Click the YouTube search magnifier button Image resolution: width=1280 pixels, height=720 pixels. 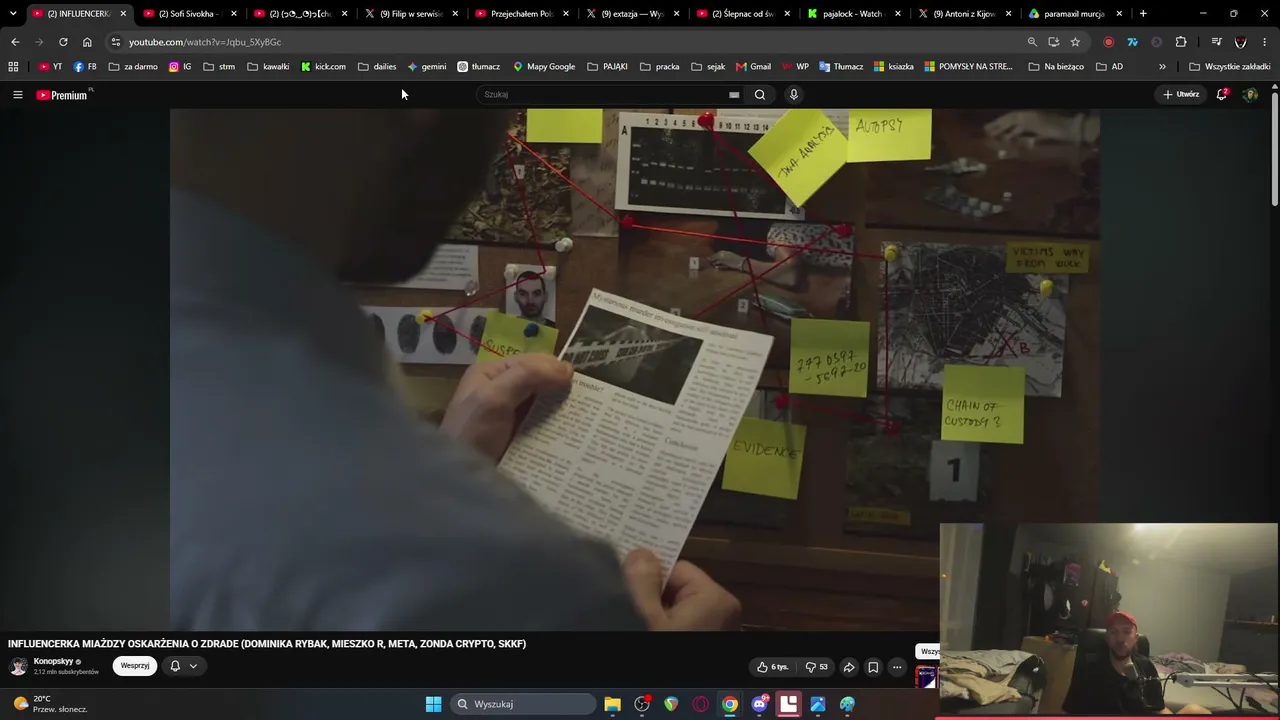click(760, 95)
